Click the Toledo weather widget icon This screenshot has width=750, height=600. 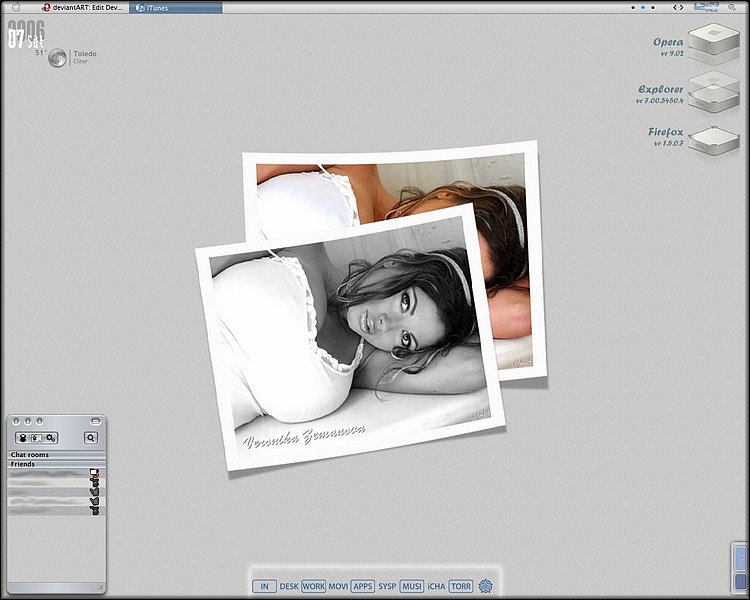pos(58,59)
